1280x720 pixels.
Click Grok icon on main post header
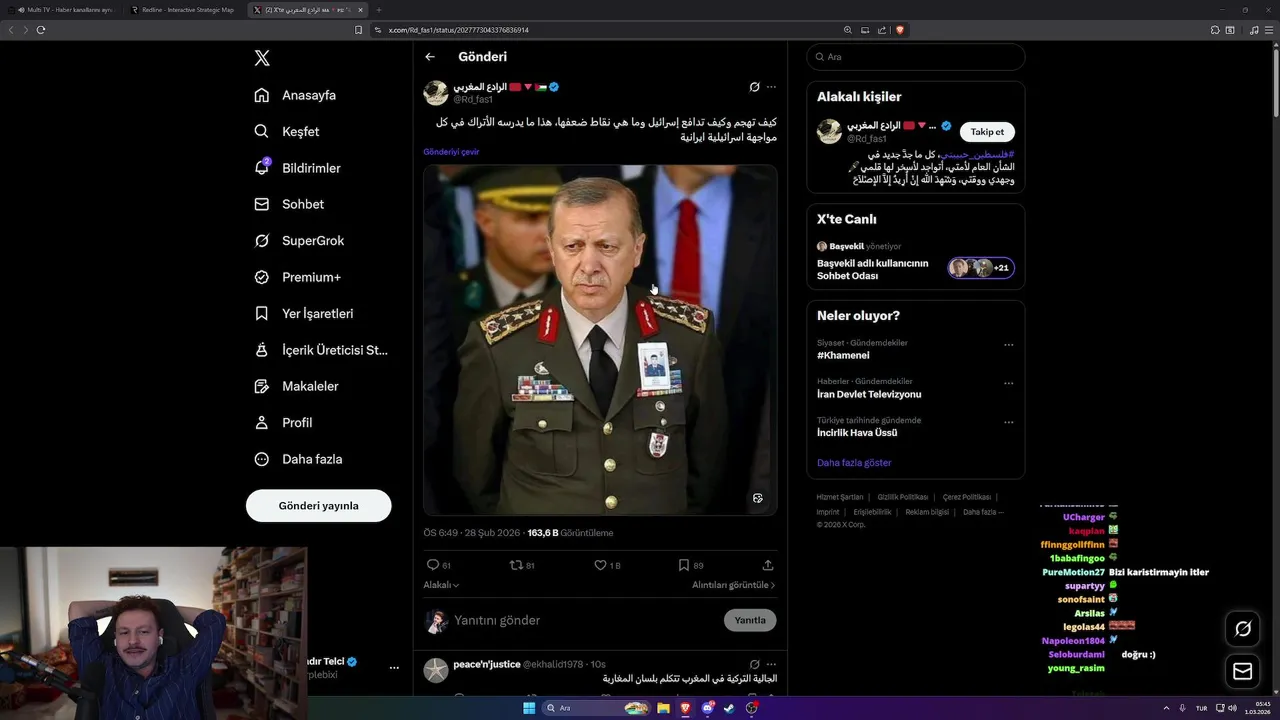click(x=754, y=87)
